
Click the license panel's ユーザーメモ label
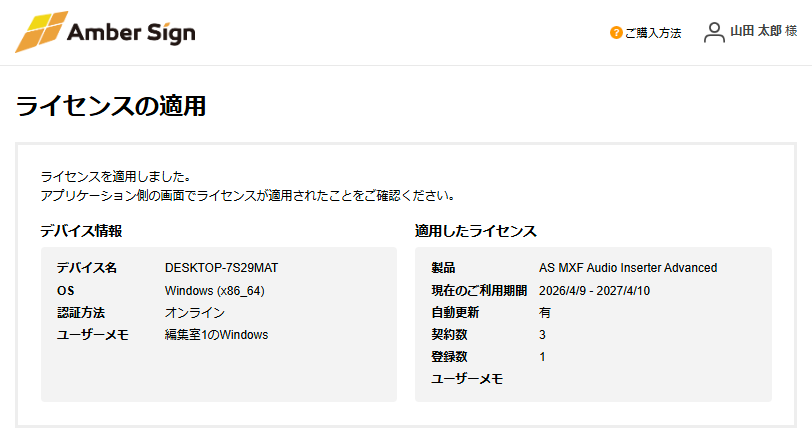(x=467, y=379)
